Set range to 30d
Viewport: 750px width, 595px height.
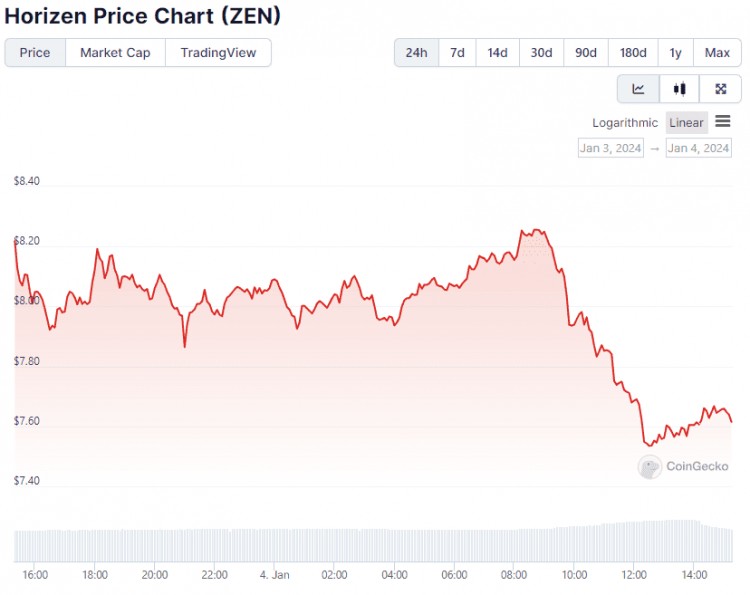coord(541,53)
